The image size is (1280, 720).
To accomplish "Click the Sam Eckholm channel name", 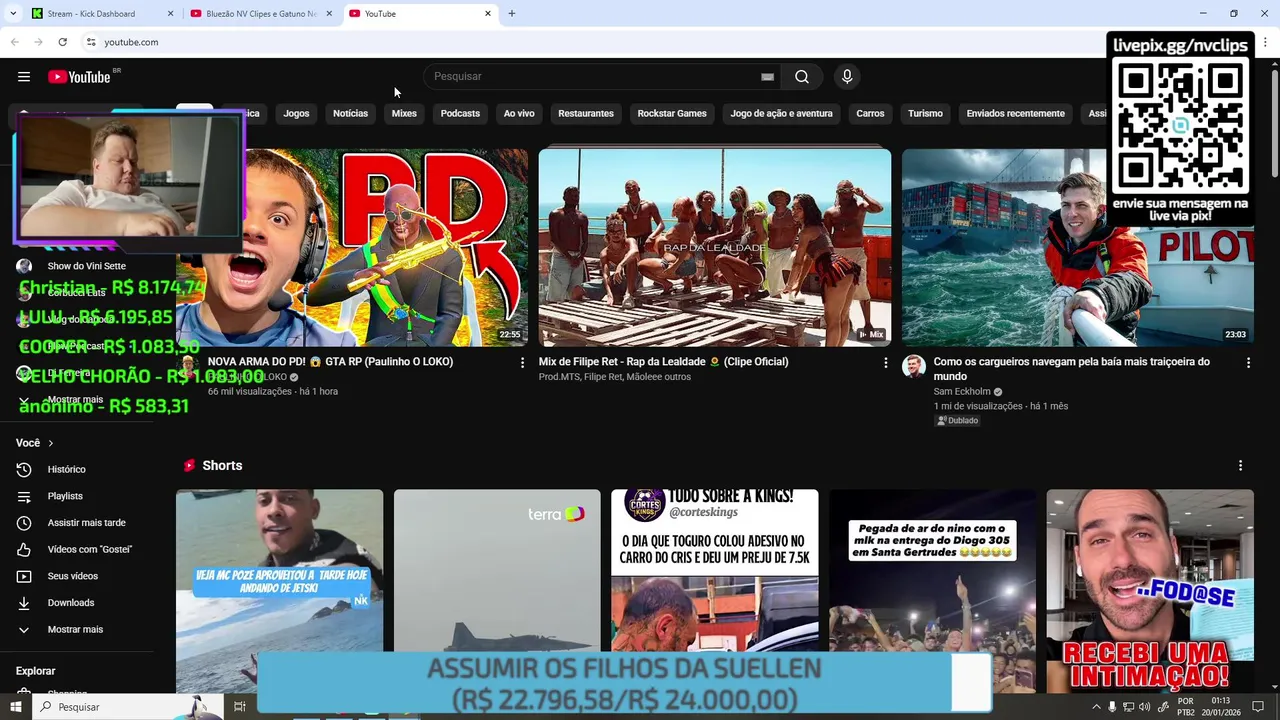I will click(962, 392).
